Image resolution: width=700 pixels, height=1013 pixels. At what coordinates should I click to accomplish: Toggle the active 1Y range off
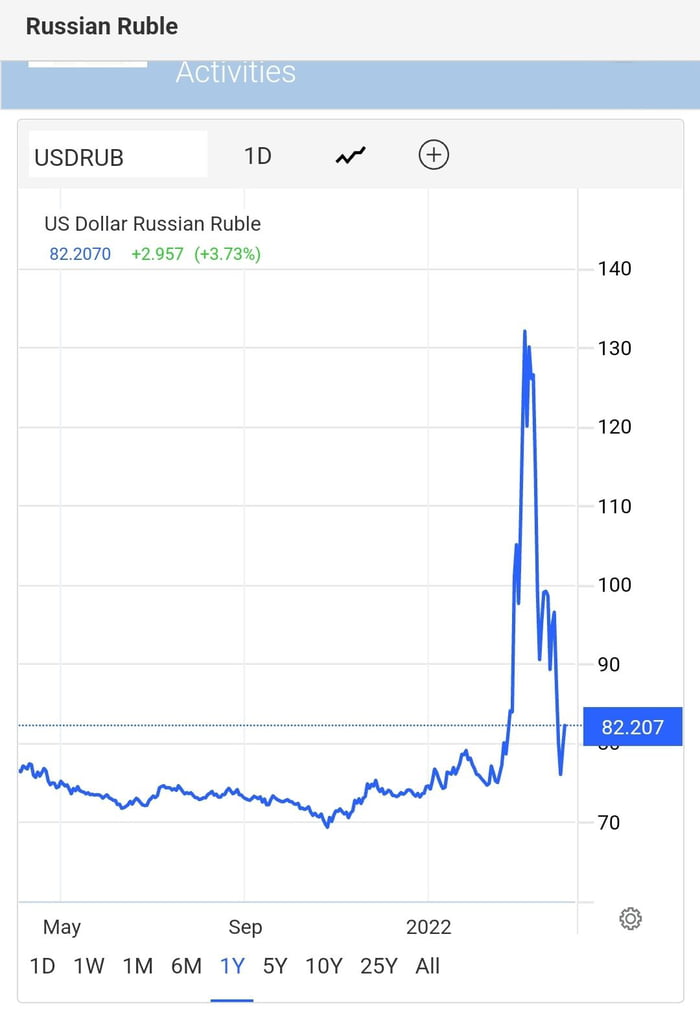click(x=231, y=966)
